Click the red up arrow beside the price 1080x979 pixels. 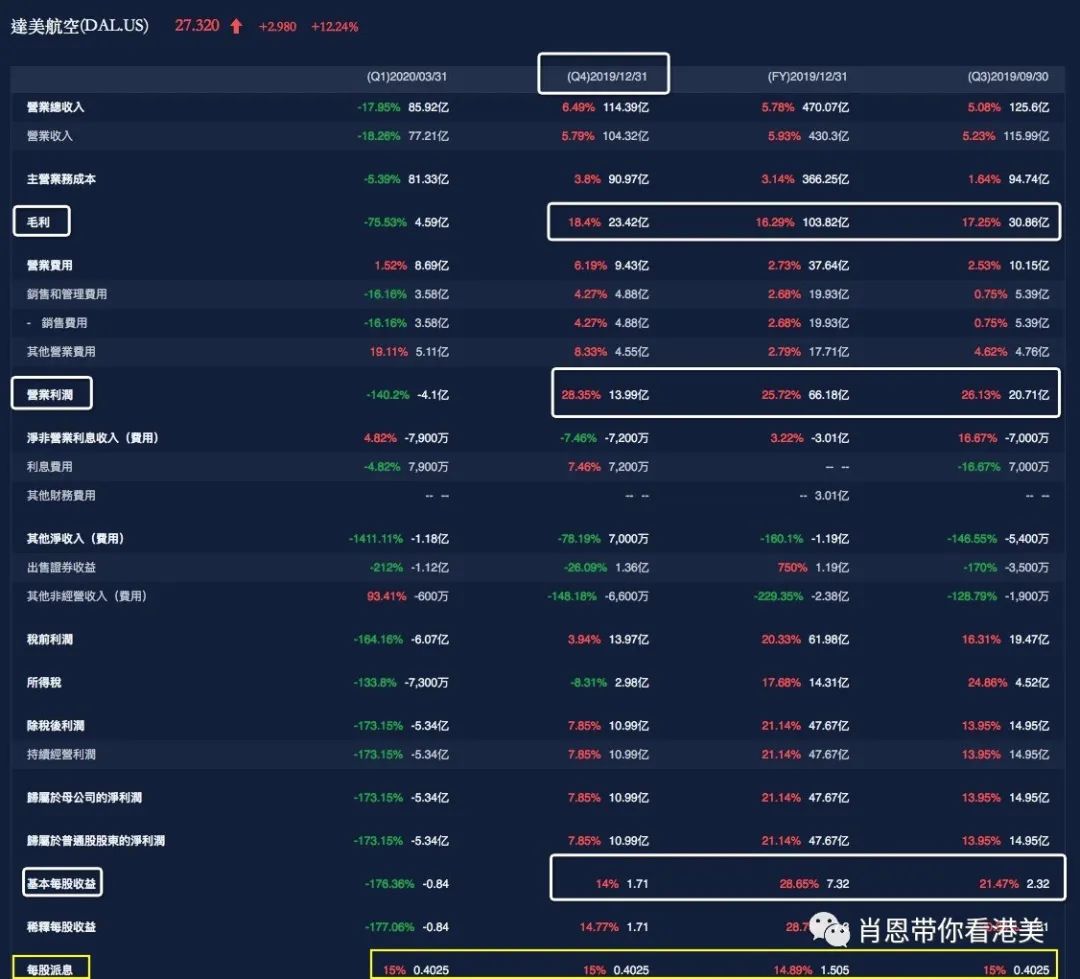click(x=236, y=26)
